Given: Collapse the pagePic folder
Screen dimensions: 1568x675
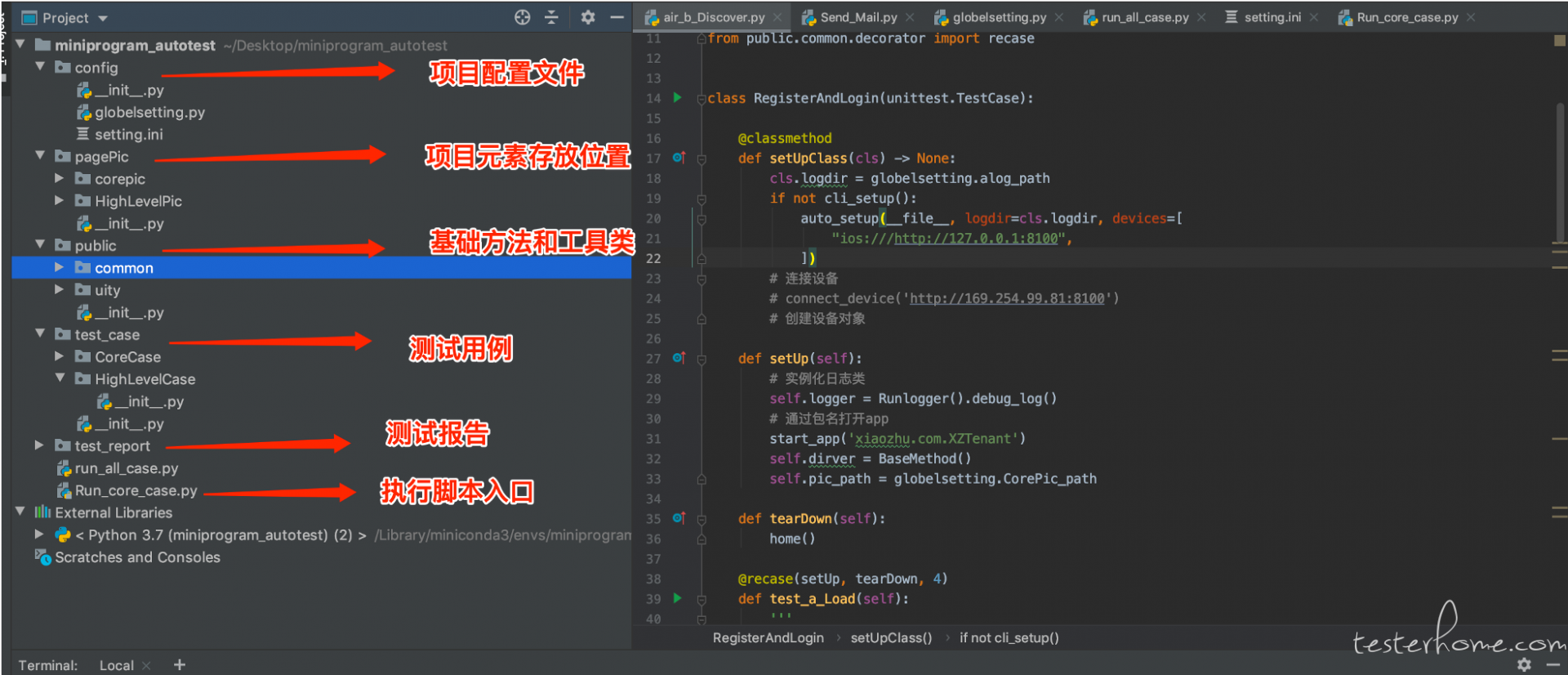Looking at the screenshot, I should pyautogui.click(x=39, y=155).
